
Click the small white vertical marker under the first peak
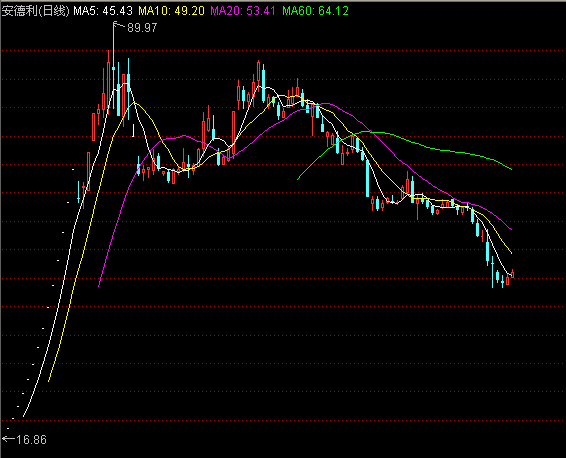click(134, 131)
